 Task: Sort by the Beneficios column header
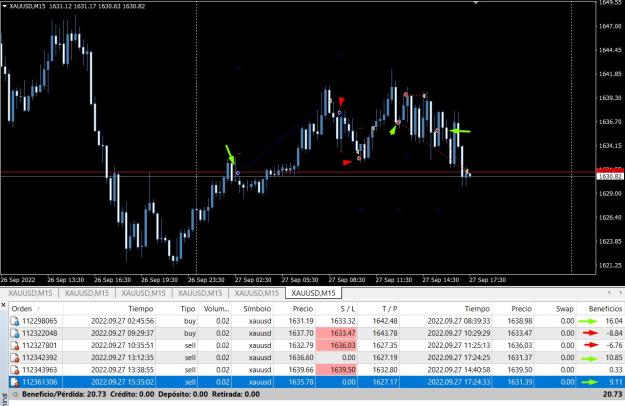605,309
